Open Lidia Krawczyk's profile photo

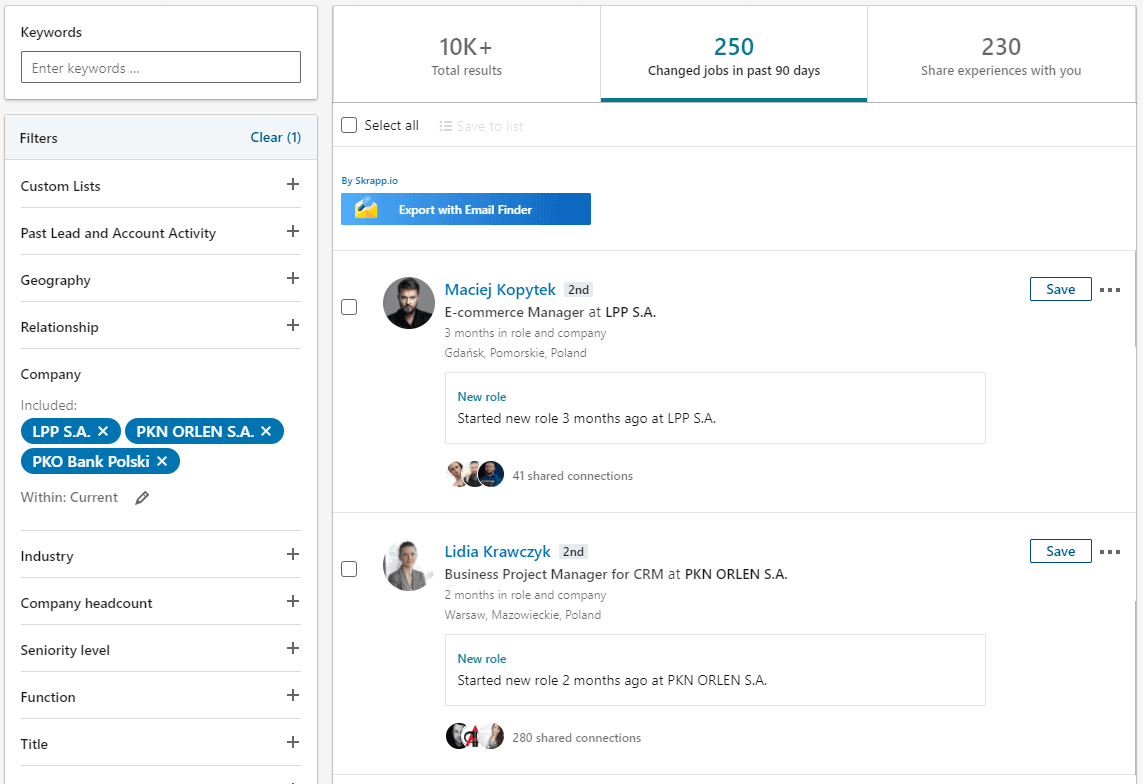pos(409,565)
